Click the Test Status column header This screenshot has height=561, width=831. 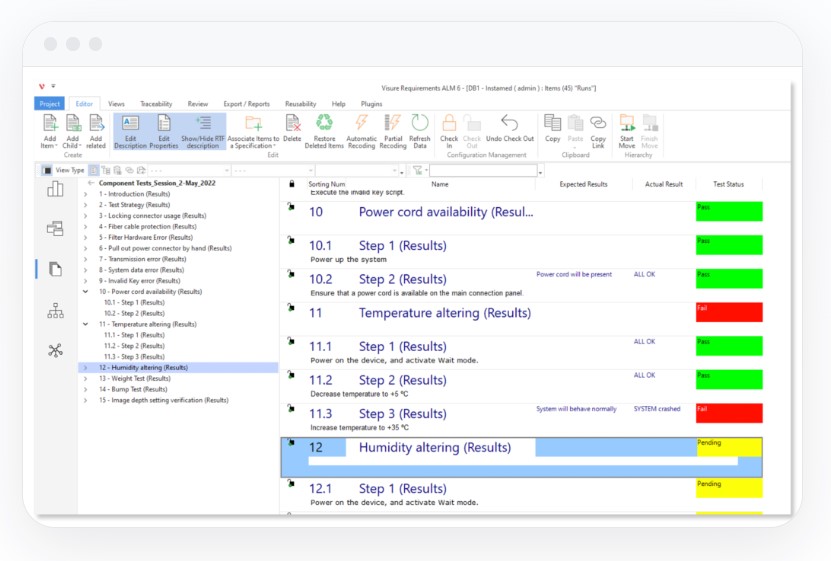(x=728, y=184)
